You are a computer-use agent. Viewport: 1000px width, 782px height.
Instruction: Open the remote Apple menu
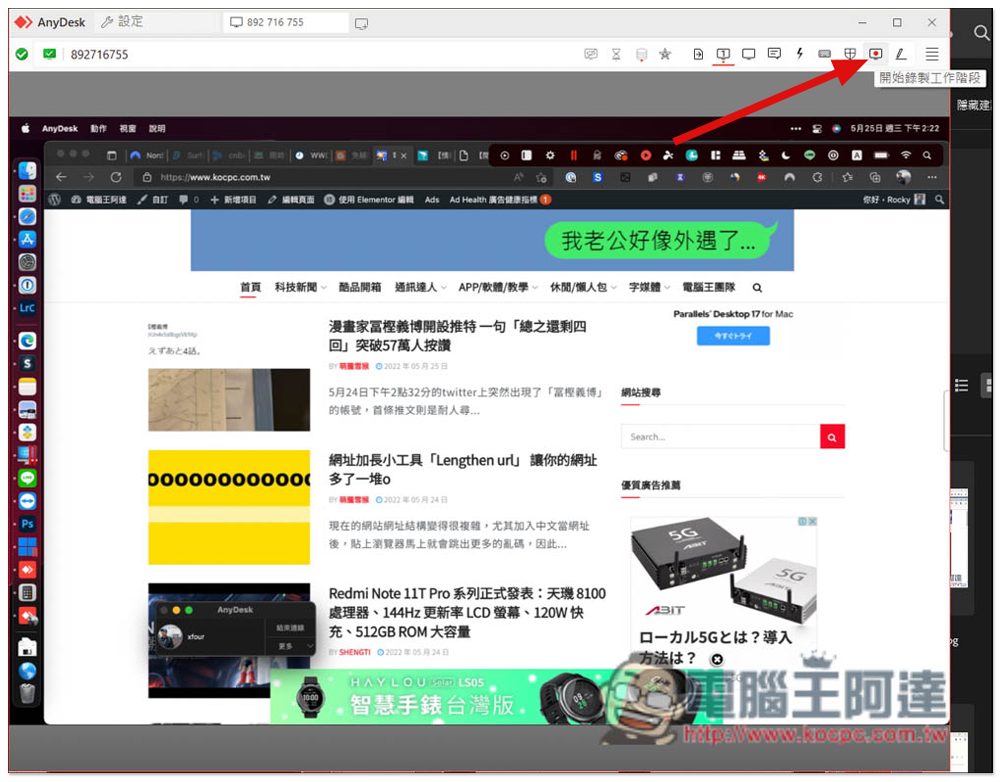(26, 128)
